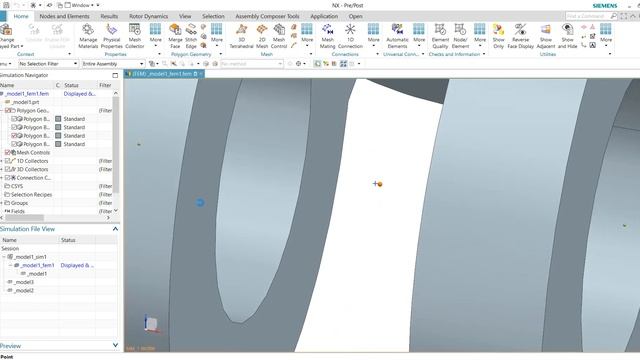This screenshot has width=640, height=360.
Task: Open Node/Element information tool
Action: (460, 36)
